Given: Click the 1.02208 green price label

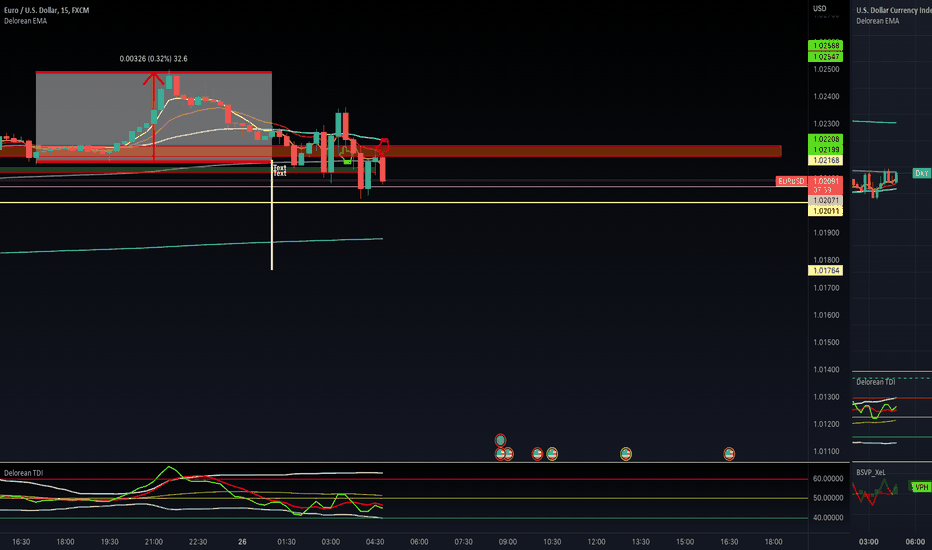Looking at the screenshot, I should (x=826, y=139).
